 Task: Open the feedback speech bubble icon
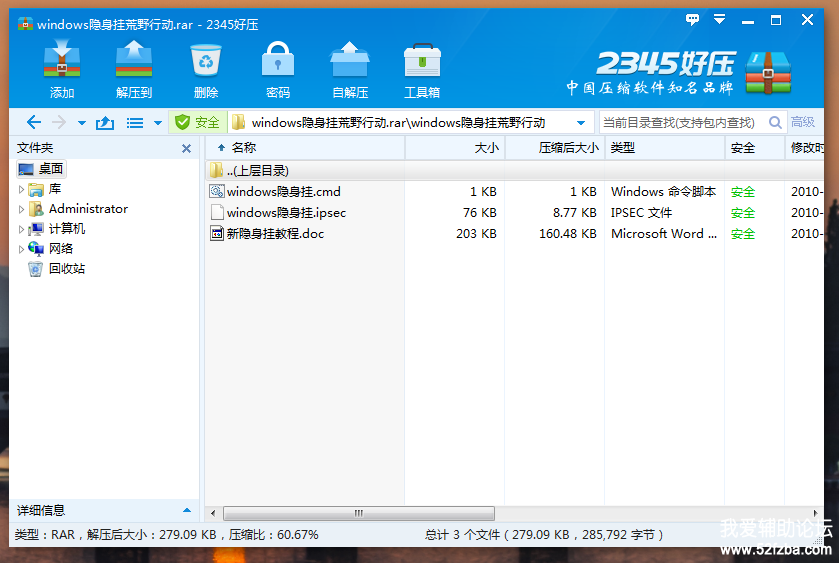[x=693, y=20]
